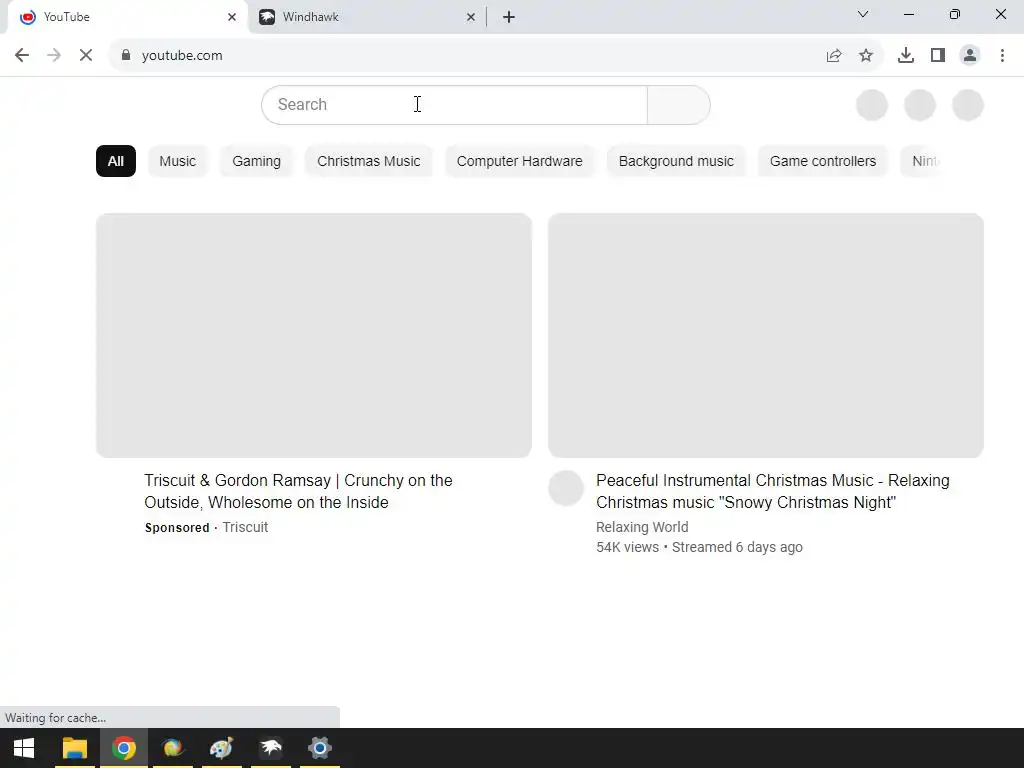Open Chrome downloads
Viewport: 1024px width, 768px height.
point(906,56)
